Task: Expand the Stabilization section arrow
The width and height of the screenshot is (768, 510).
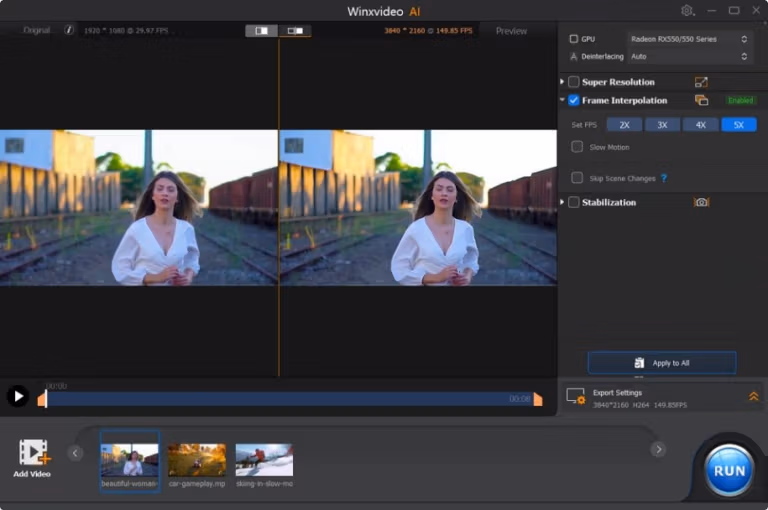Action: (562, 202)
